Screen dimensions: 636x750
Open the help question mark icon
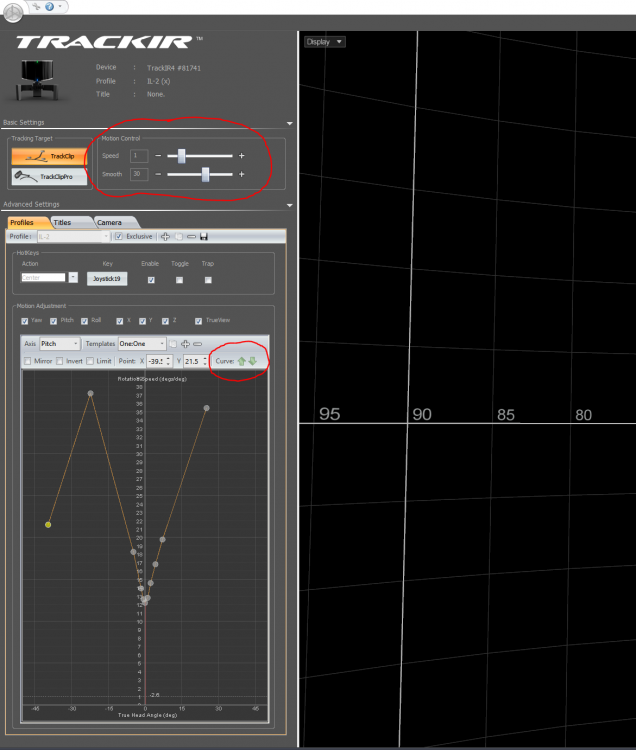pyautogui.click(x=48, y=6)
